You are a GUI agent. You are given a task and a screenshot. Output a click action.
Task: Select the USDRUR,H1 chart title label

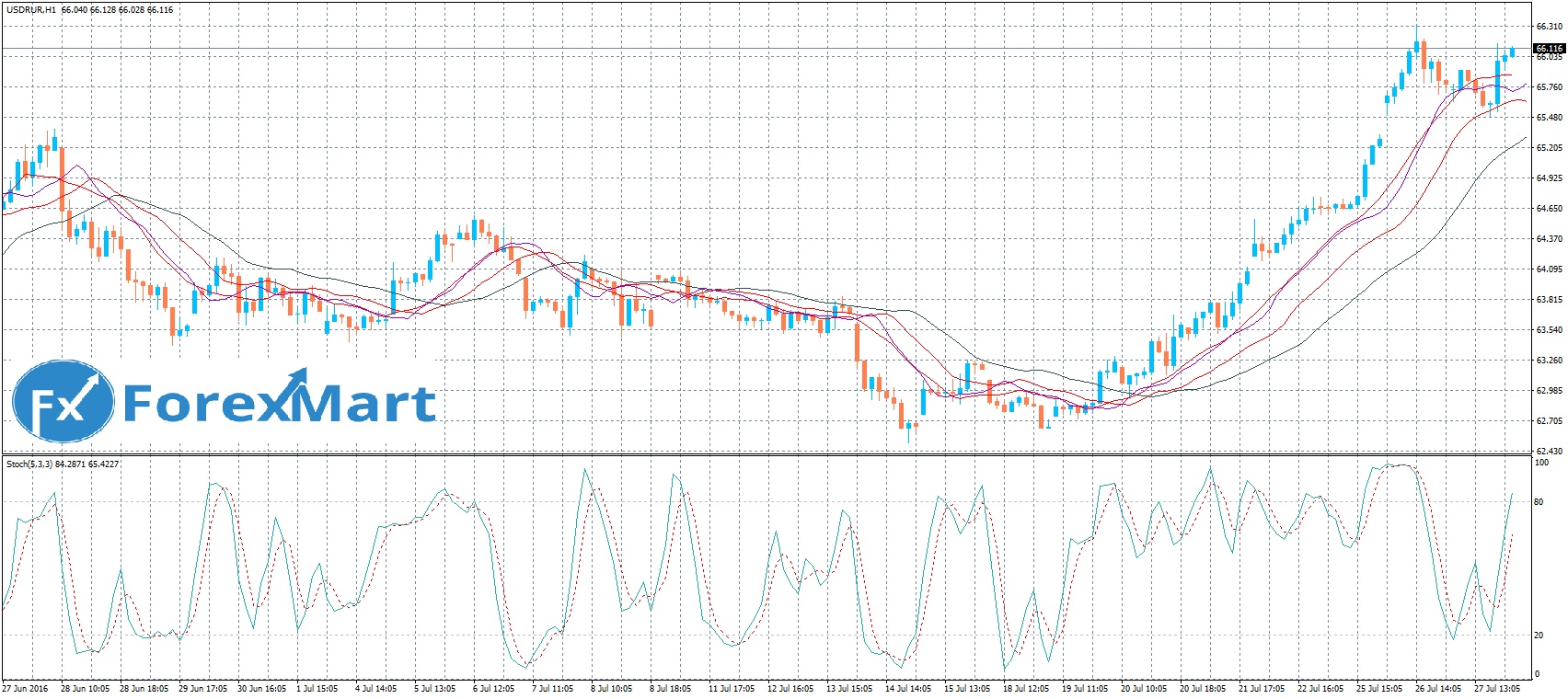[x=30, y=10]
